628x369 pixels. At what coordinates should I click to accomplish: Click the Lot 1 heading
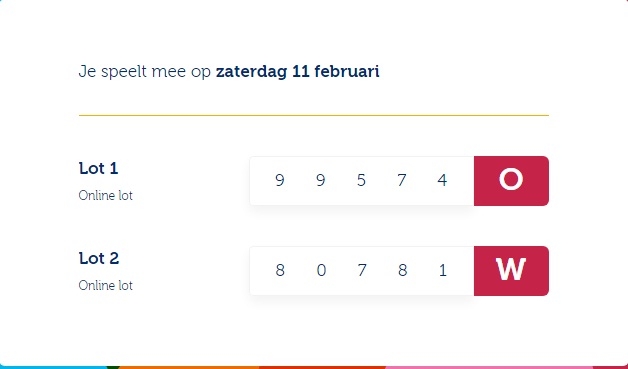pyautogui.click(x=99, y=168)
